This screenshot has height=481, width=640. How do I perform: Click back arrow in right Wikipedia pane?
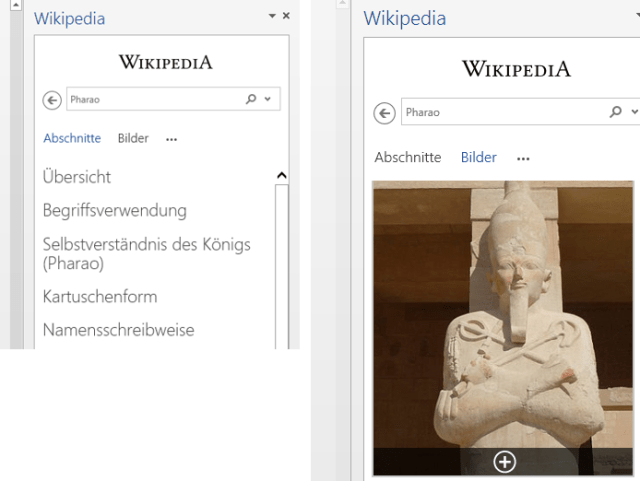[384, 113]
